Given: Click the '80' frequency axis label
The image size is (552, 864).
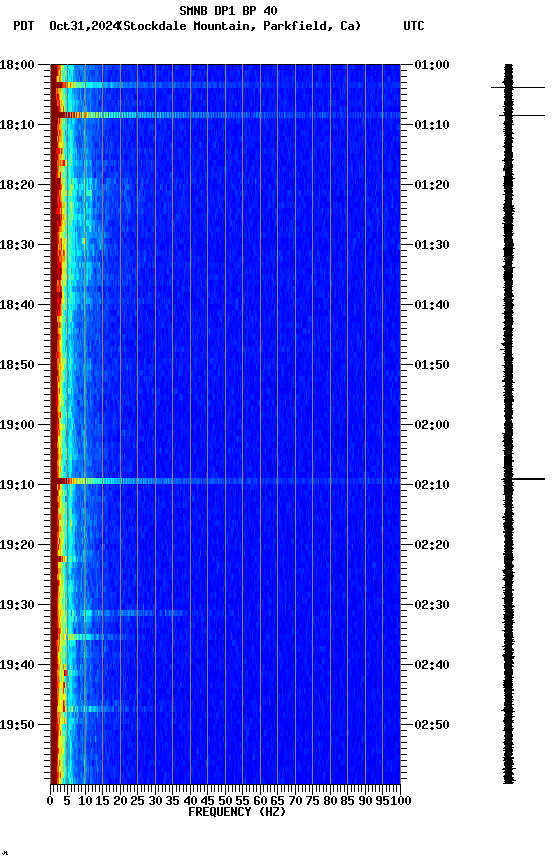Looking at the screenshot, I should click(330, 801).
